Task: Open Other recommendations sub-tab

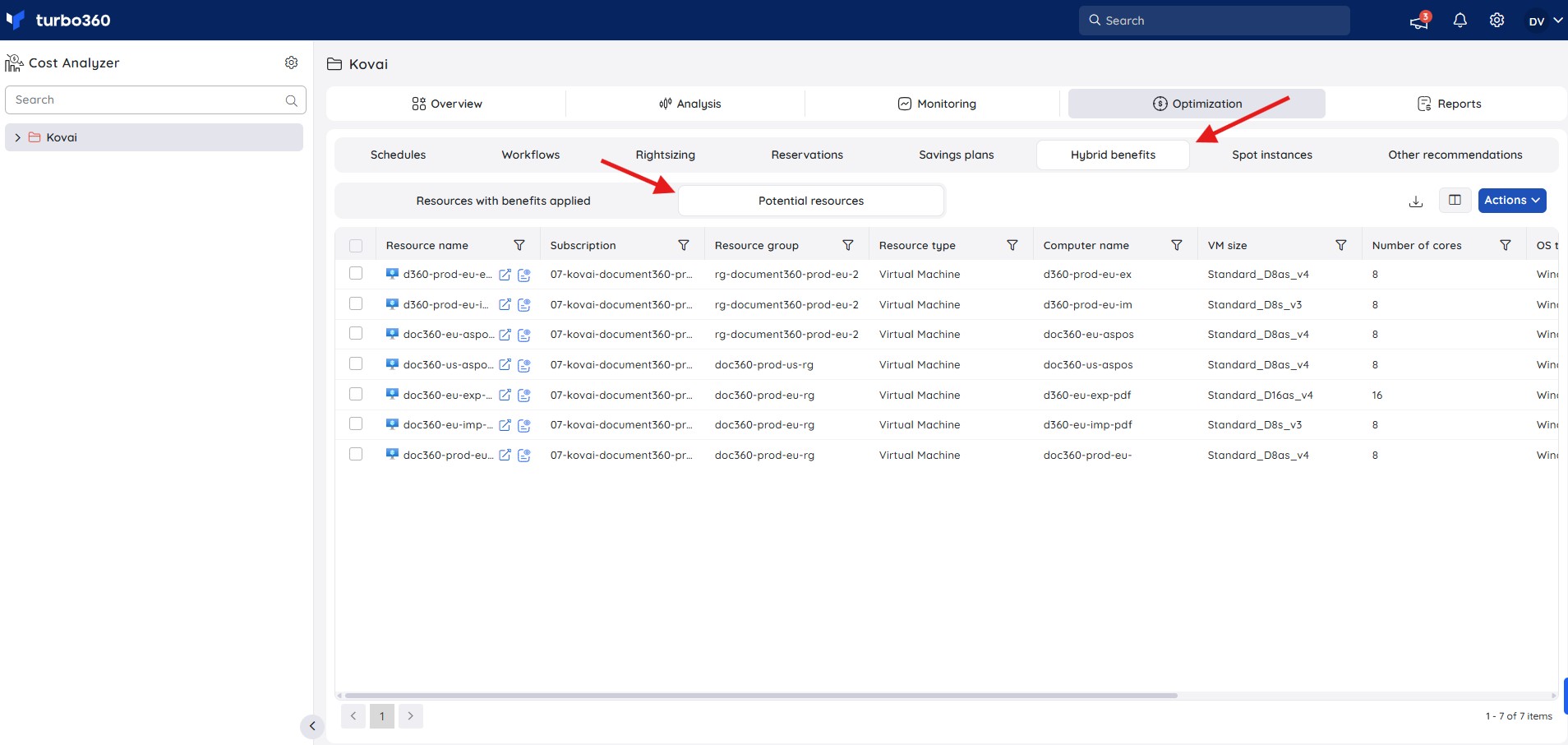Action: (1455, 155)
